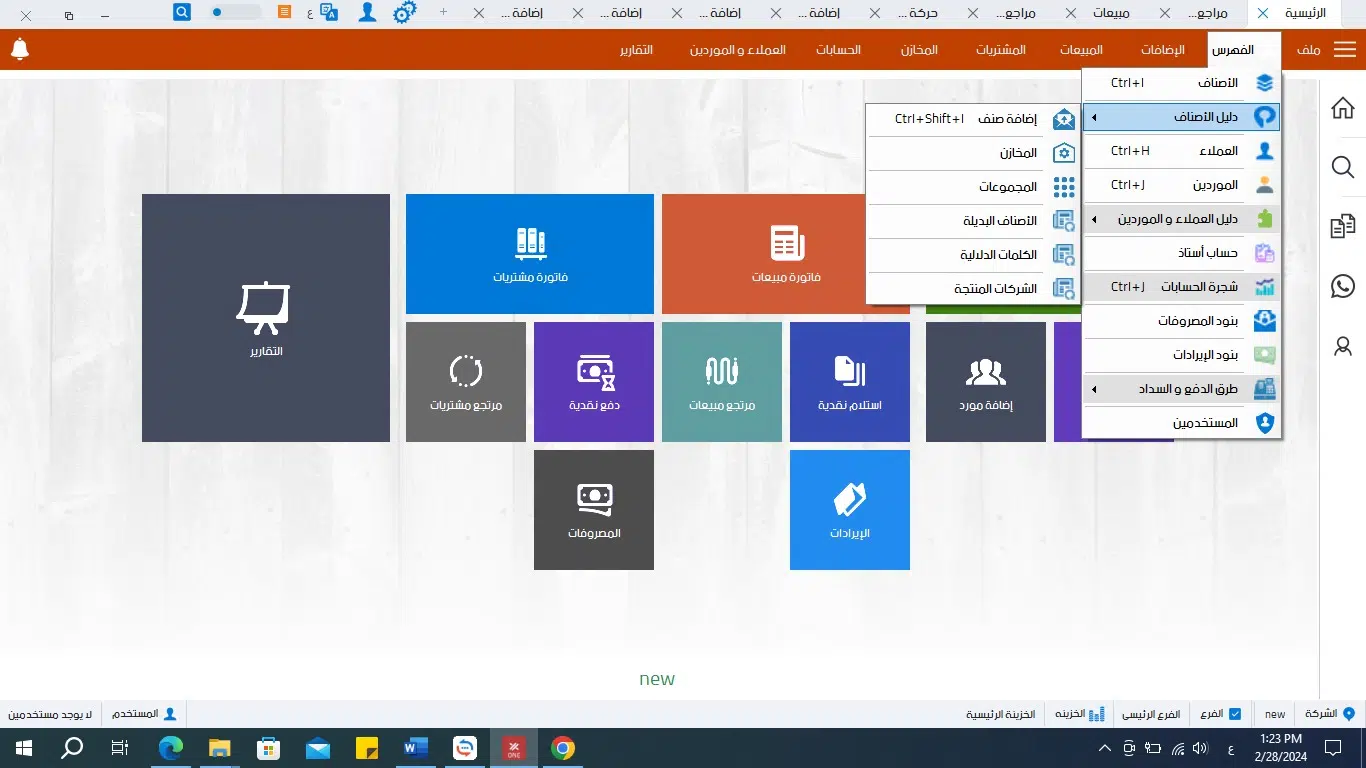Image resolution: width=1366 pixels, height=768 pixels.
Task: Toggle the الفرع checkbox in status bar
Action: [1235, 714]
